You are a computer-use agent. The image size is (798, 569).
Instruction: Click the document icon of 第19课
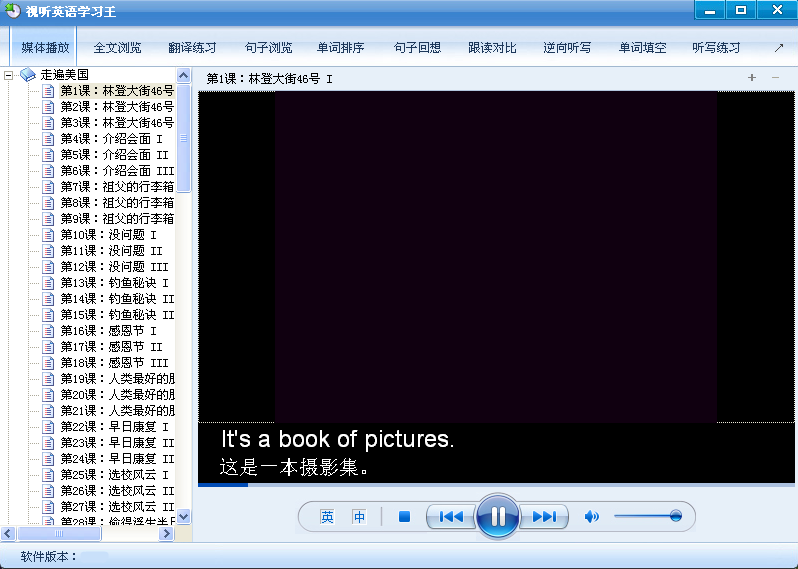(x=48, y=379)
